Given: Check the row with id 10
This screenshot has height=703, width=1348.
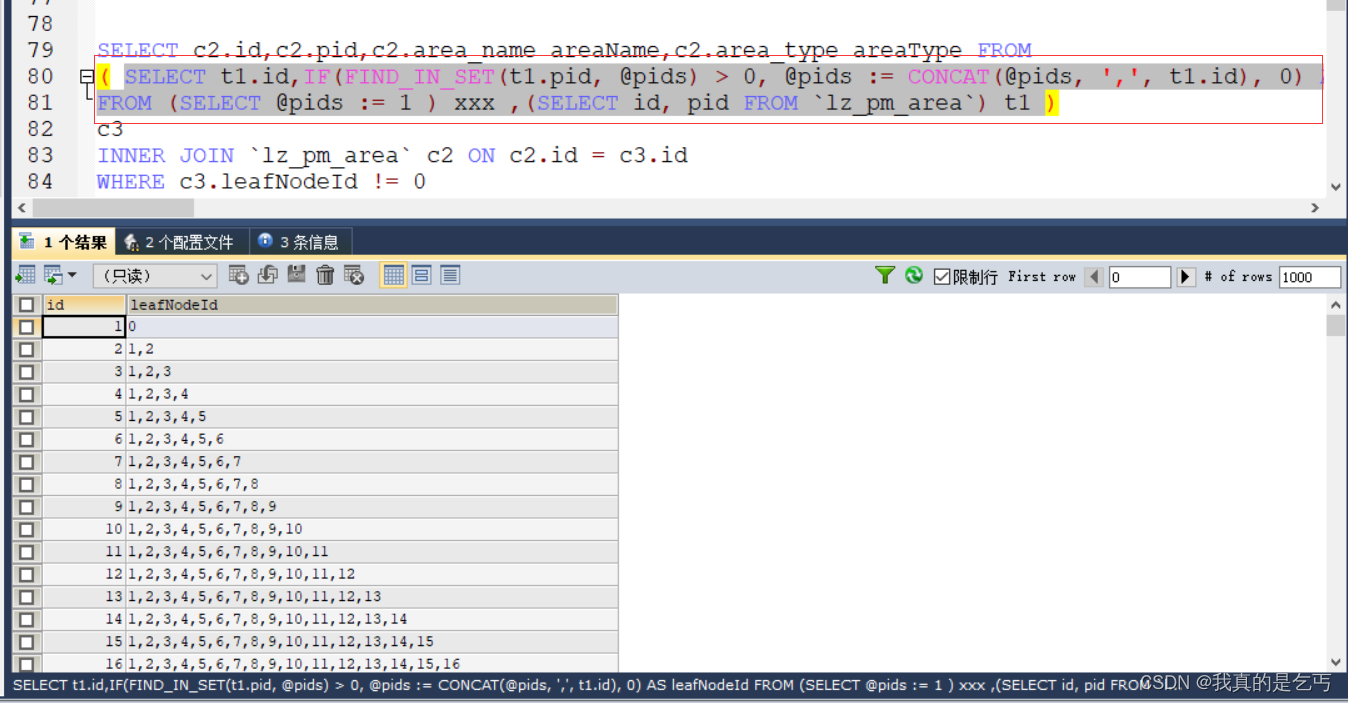Looking at the screenshot, I should click(x=26, y=529).
